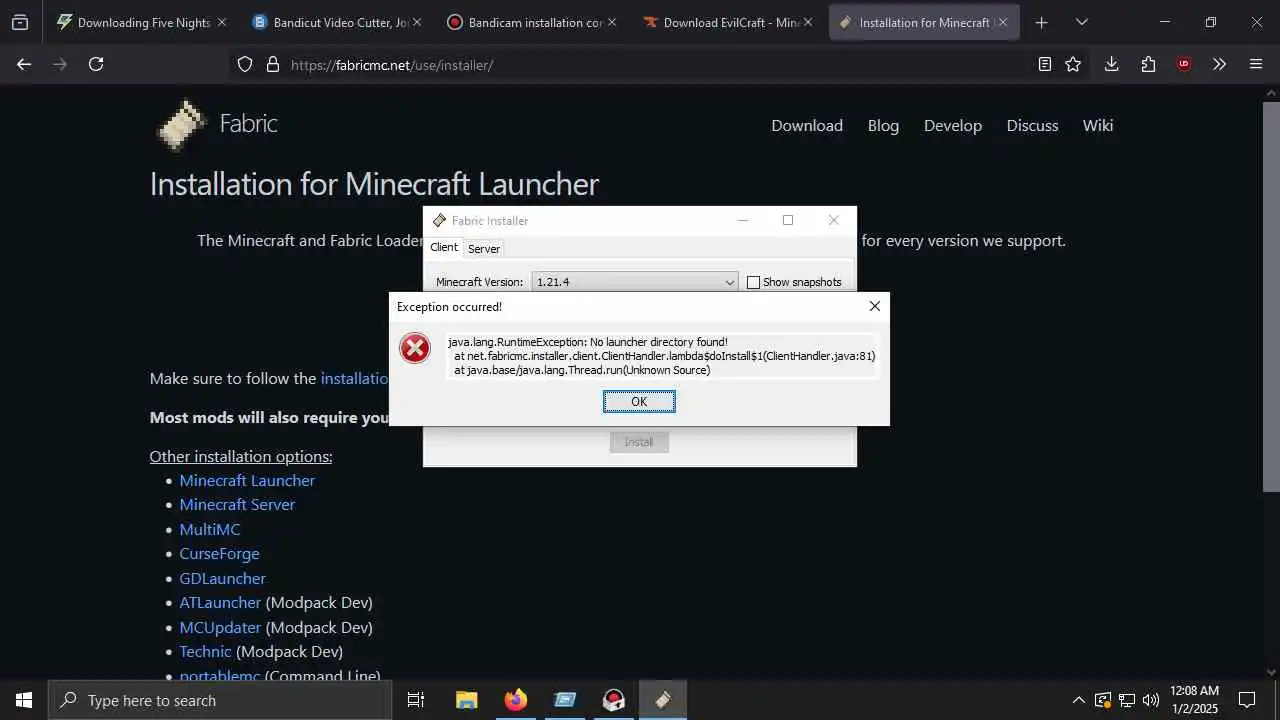This screenshot has width=1280, height=720.
Task: Open volume control in system tray
Action: click(x=1151, y=700)
